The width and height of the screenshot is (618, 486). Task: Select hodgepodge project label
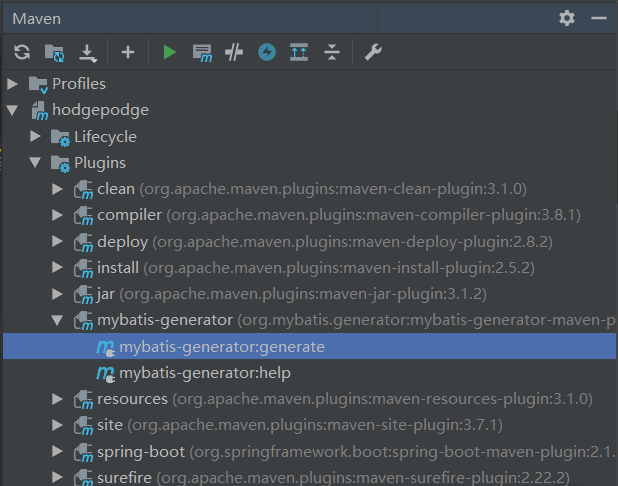click(100, 110)
